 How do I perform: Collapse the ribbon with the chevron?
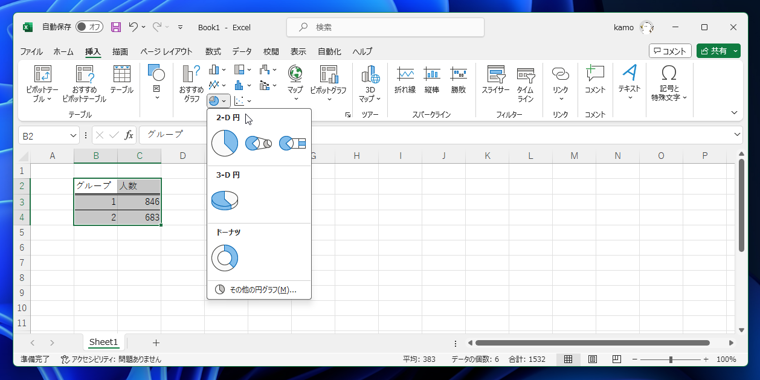coord(734,112)
